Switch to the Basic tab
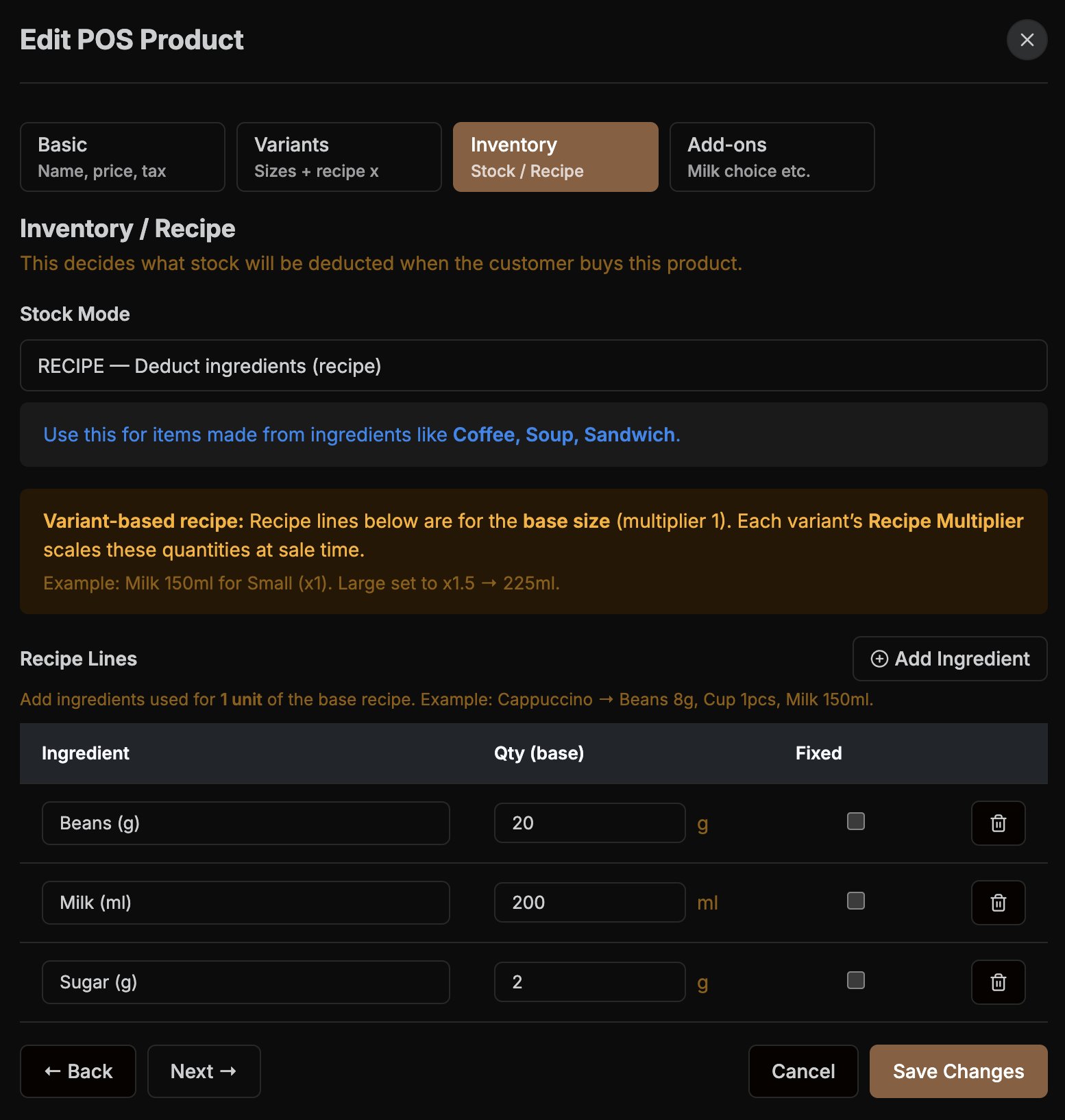Screen dimensions: 1065x1120 (x=123, y=157)
